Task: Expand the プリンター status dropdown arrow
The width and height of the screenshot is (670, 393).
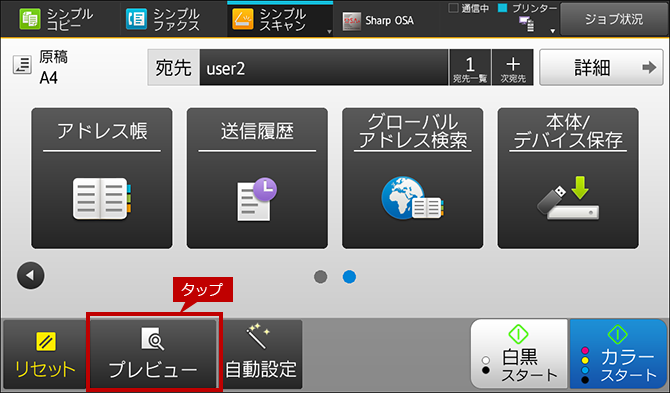Action: 552,31
